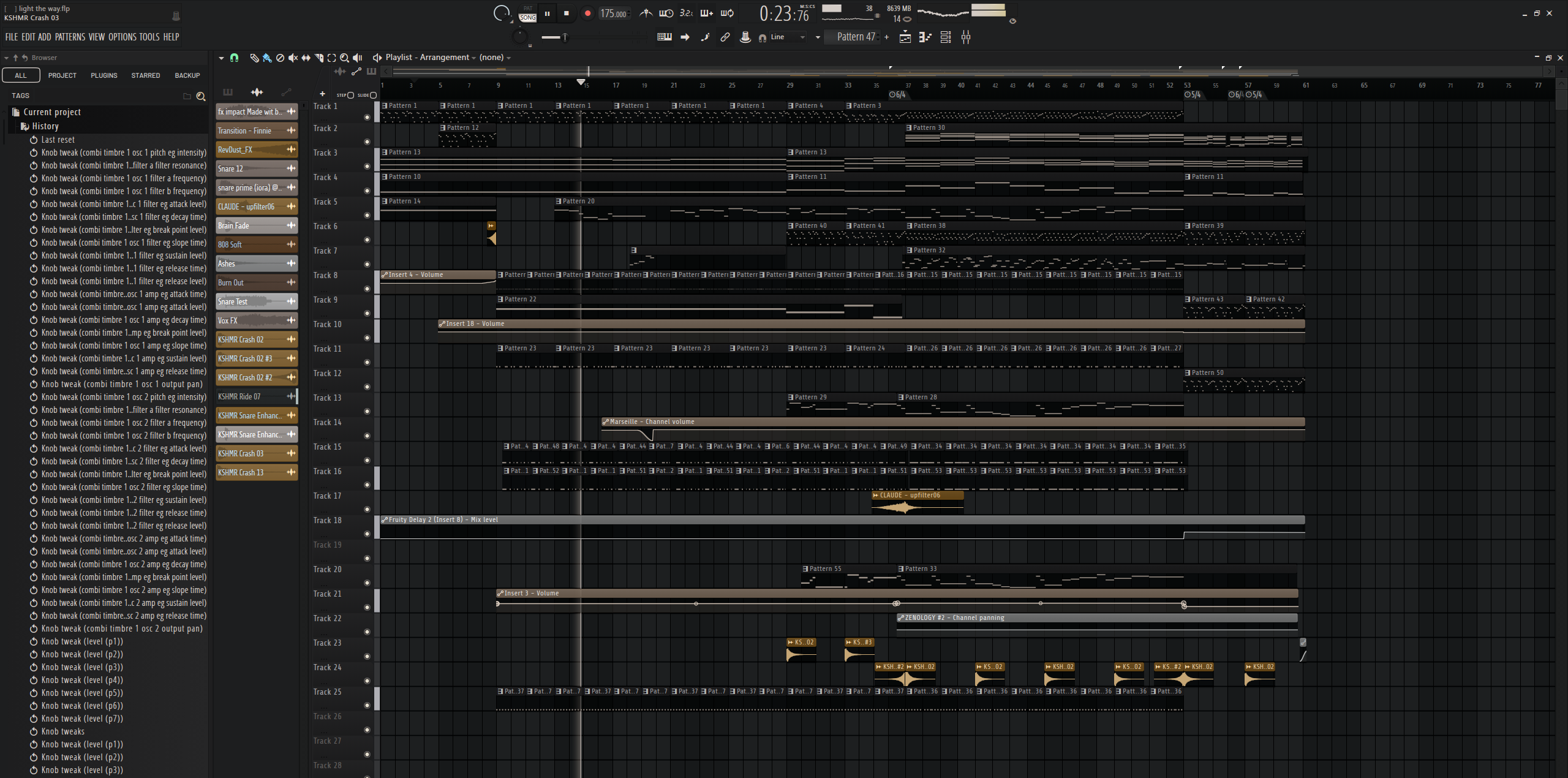Switch to the PLUGINS browser tab
This screenshot has height=778, width=1568.
tap(104, 75)
